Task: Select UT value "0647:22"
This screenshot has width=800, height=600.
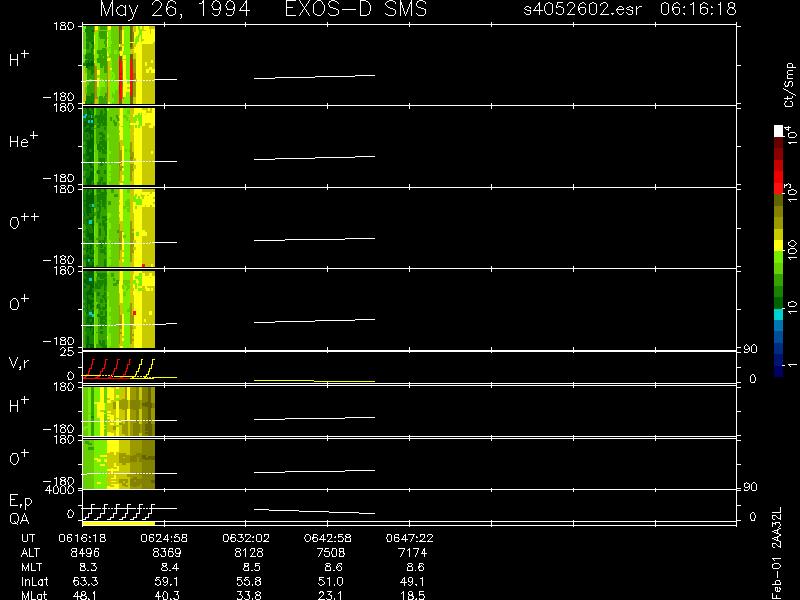Action: tap(410, 538)
